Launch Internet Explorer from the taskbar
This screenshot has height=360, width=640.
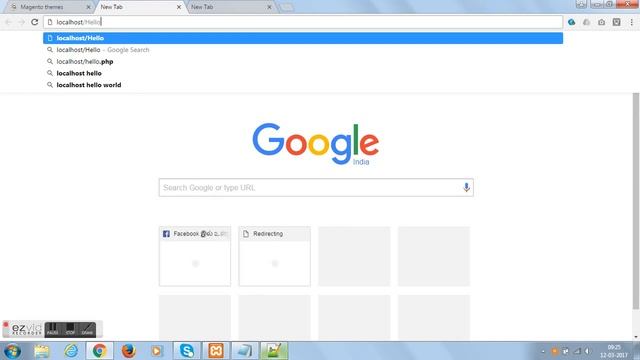(x=71, y=351)
